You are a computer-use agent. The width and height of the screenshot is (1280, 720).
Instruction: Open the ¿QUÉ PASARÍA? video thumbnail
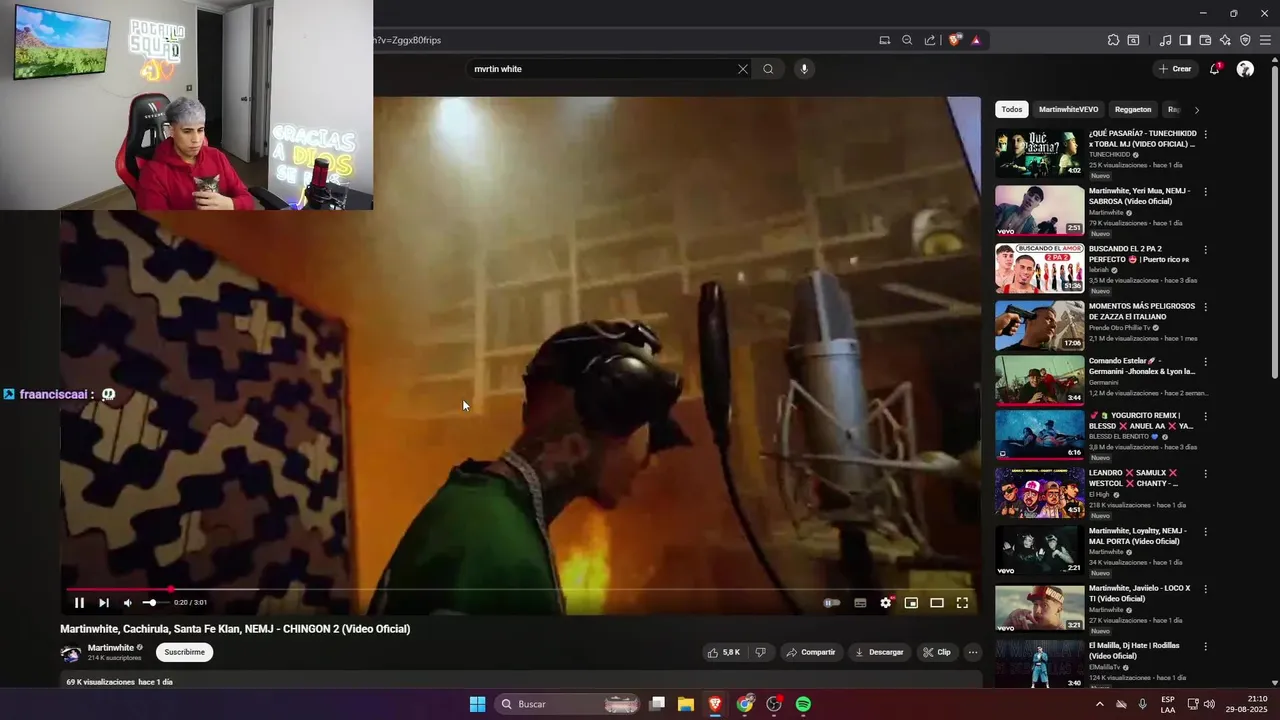click(1039, 153)
